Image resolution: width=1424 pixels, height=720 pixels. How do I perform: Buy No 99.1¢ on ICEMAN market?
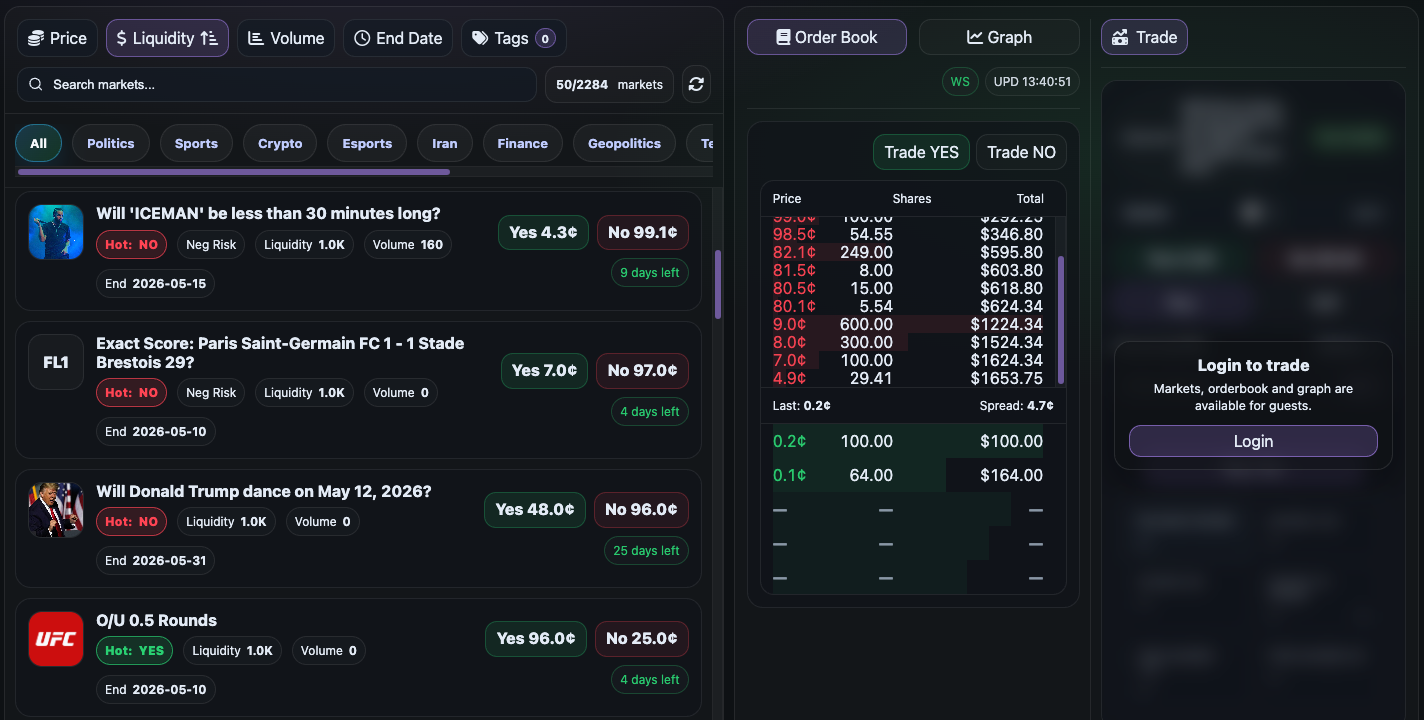[643, 232]
